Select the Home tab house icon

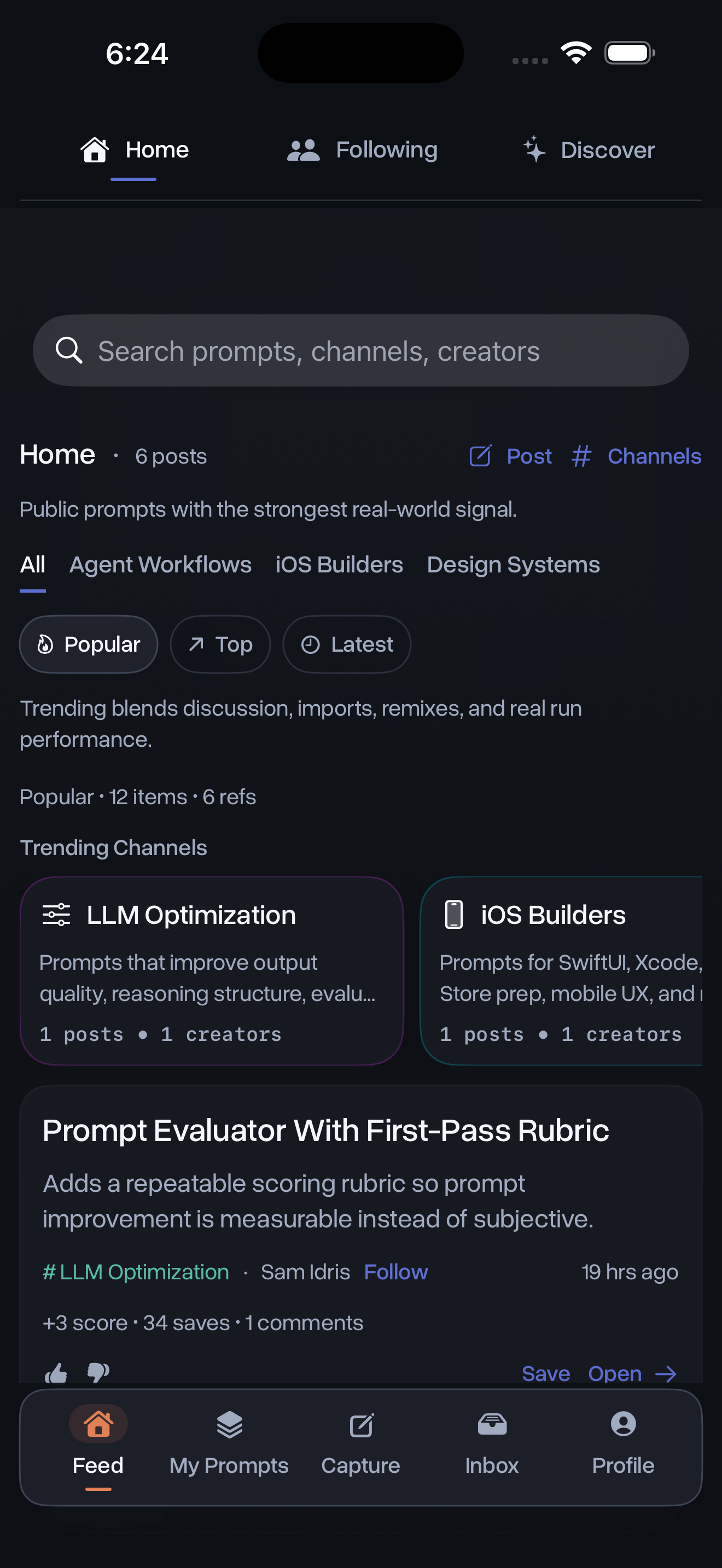[95, 149]
